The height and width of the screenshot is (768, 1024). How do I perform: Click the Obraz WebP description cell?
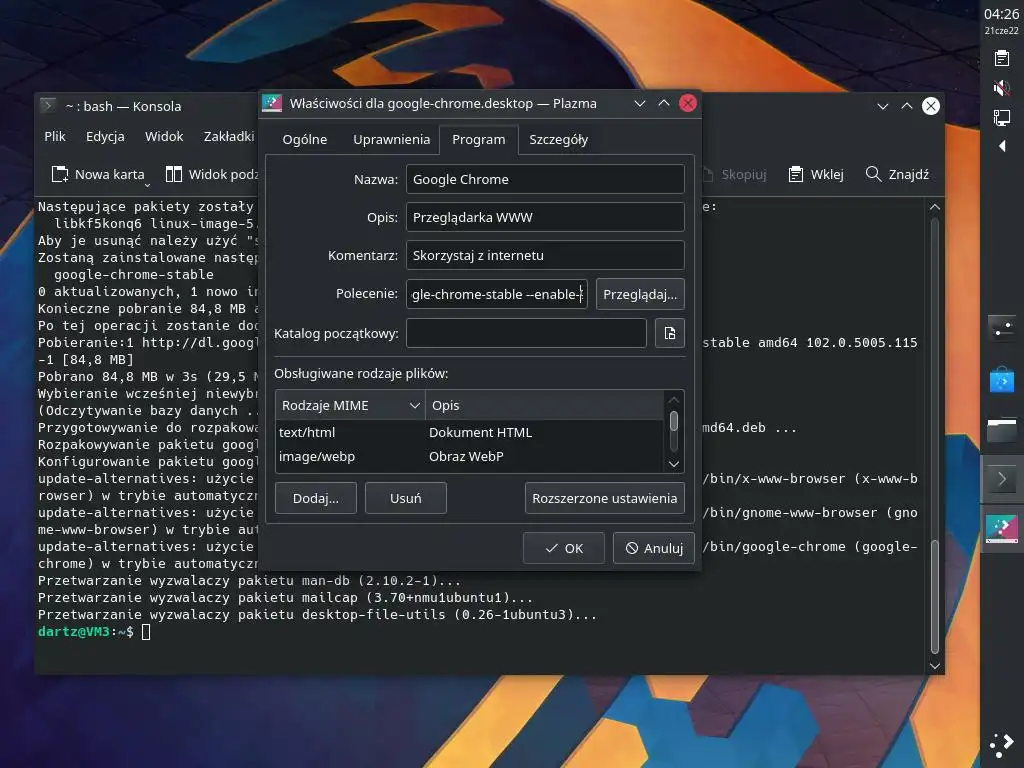(x=466, y=456)
